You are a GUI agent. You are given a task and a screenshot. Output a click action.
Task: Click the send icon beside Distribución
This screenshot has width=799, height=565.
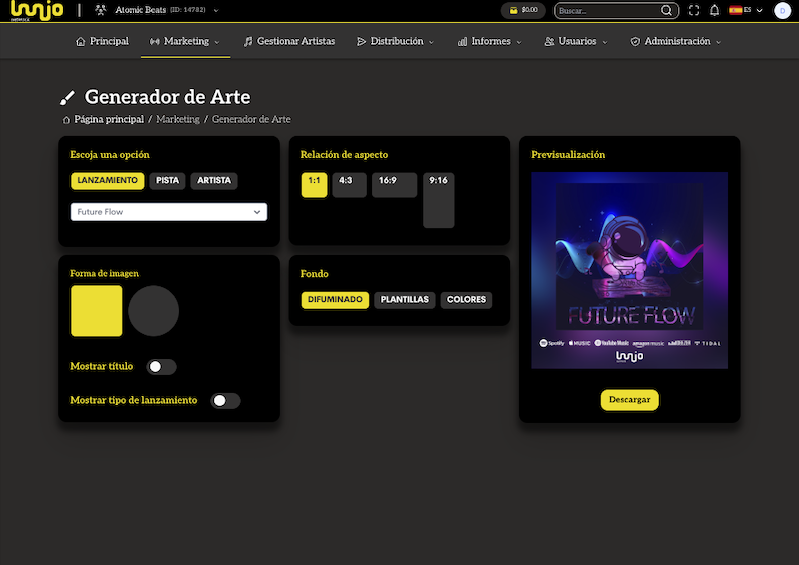[361, 42]
